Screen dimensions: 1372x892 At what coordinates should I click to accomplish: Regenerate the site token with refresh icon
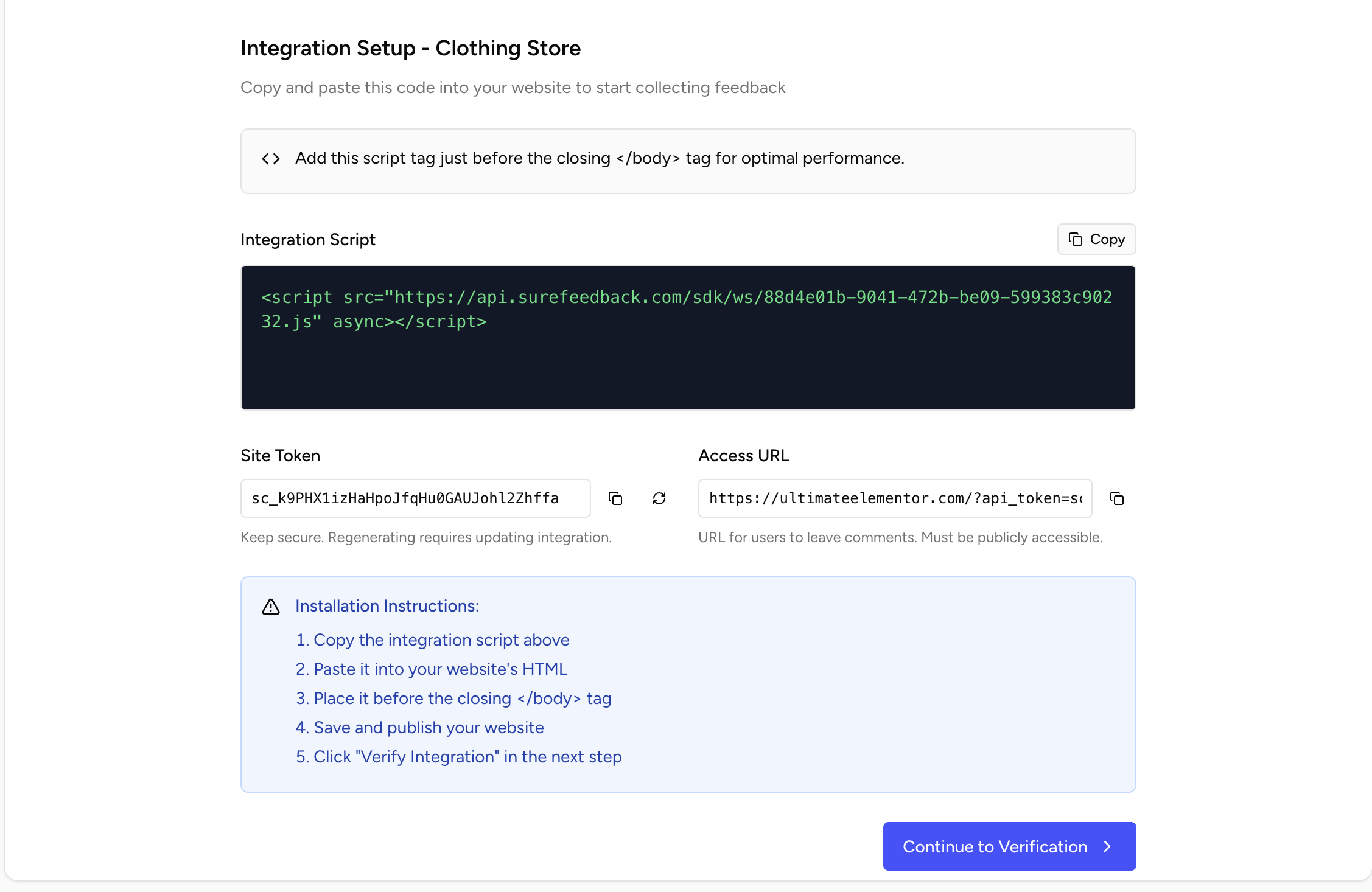pyautogui.click(x=659, y=498)
